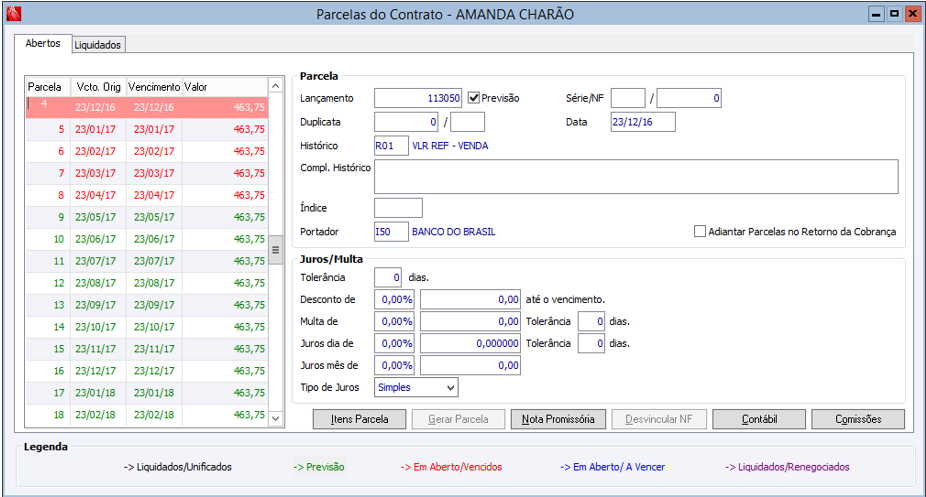The width and height of the screenshot is (926, 497).
Task: Click the Data field showing 23/12/16
Action: 643,122
